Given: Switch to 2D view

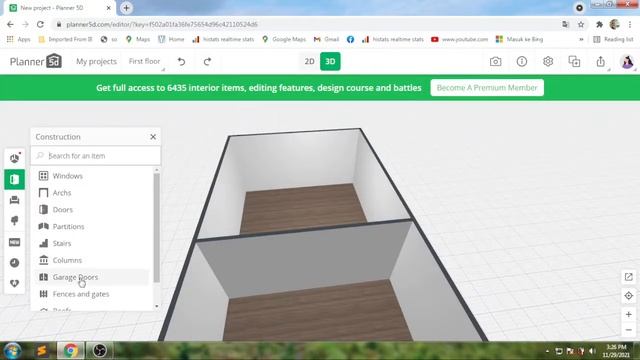Looking at the screenshot, I should point(309,62).
